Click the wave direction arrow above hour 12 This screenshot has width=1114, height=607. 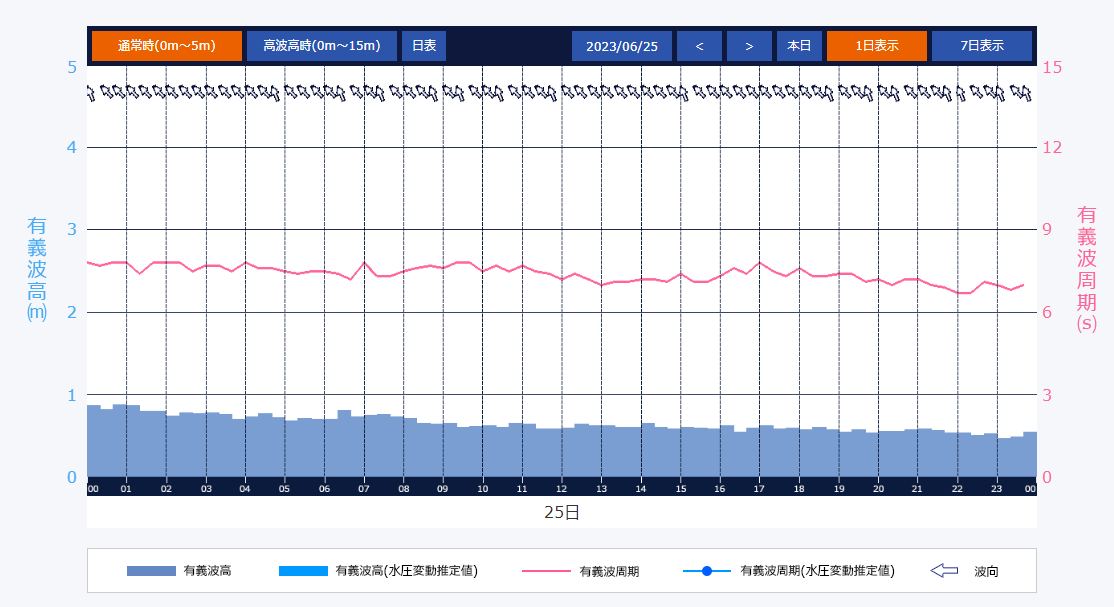coord(566,93)
